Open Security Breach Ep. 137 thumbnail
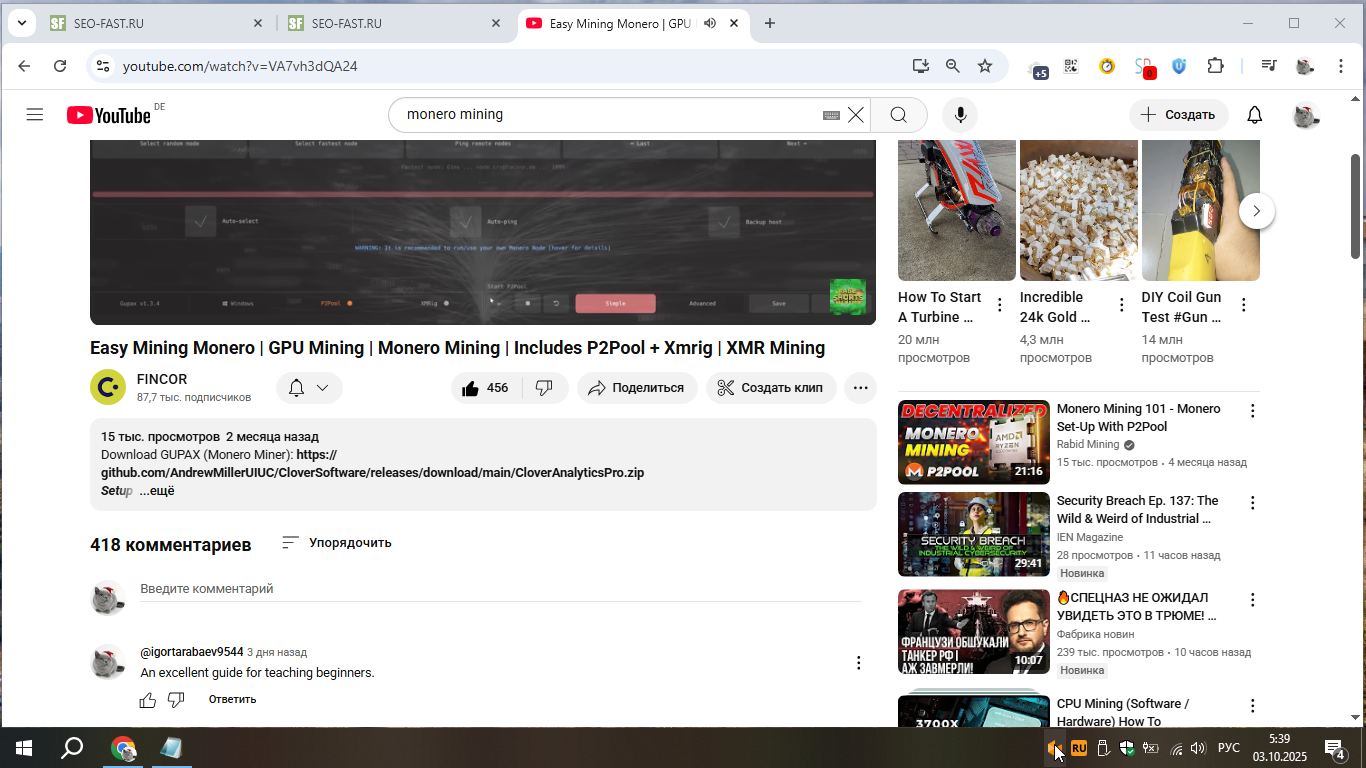This screenshot has width=1366, height=768. pos(974,534)
